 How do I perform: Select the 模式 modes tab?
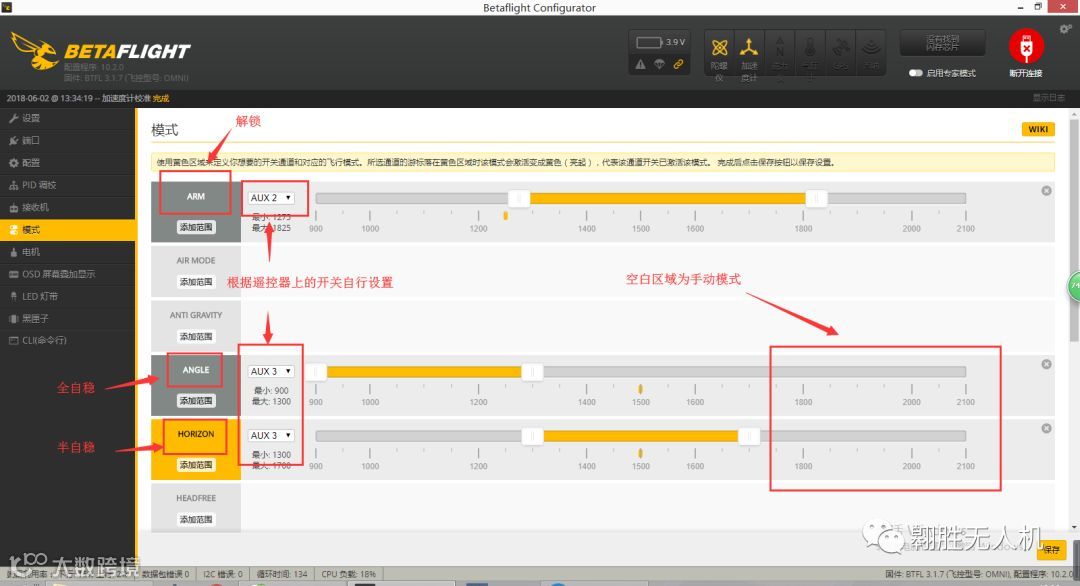68,230
